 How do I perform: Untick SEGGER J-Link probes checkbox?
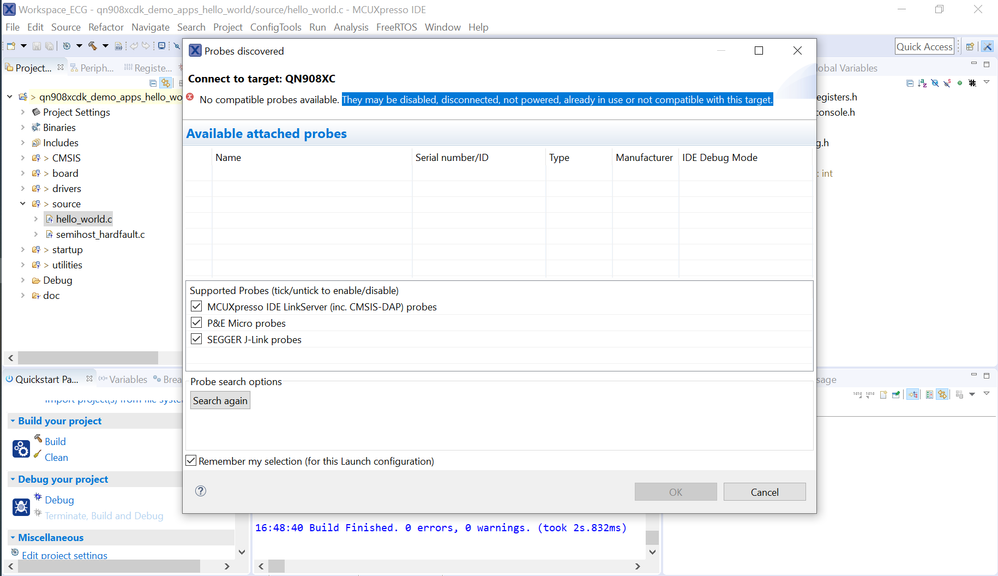click(x=196, y=339)
